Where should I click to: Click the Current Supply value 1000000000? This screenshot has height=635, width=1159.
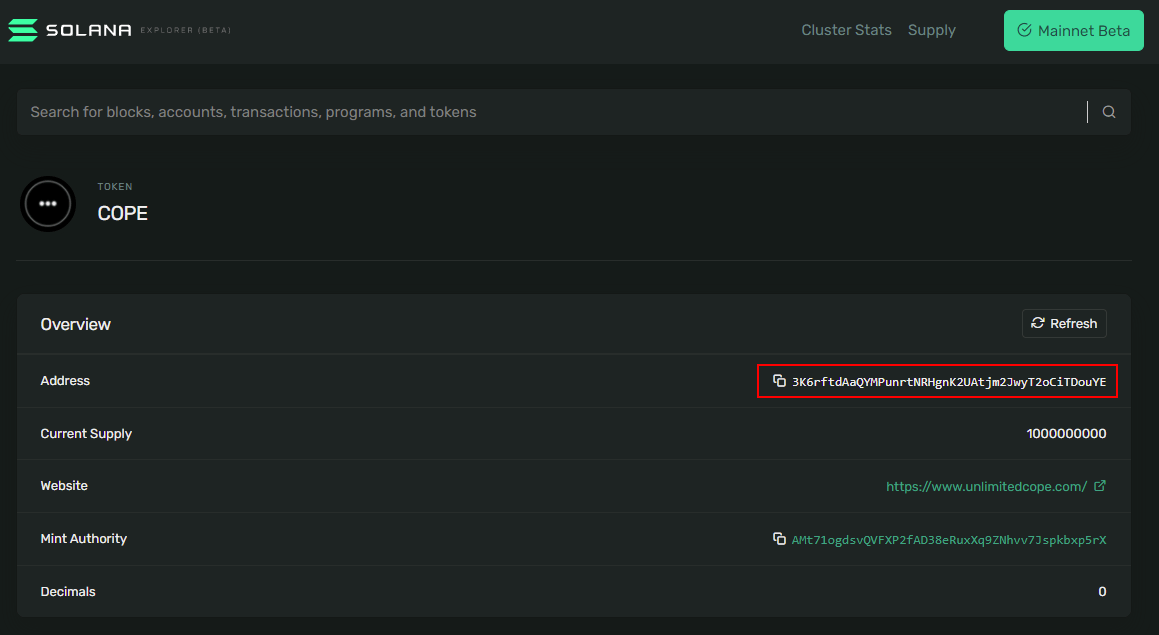tap(1066, 434)
